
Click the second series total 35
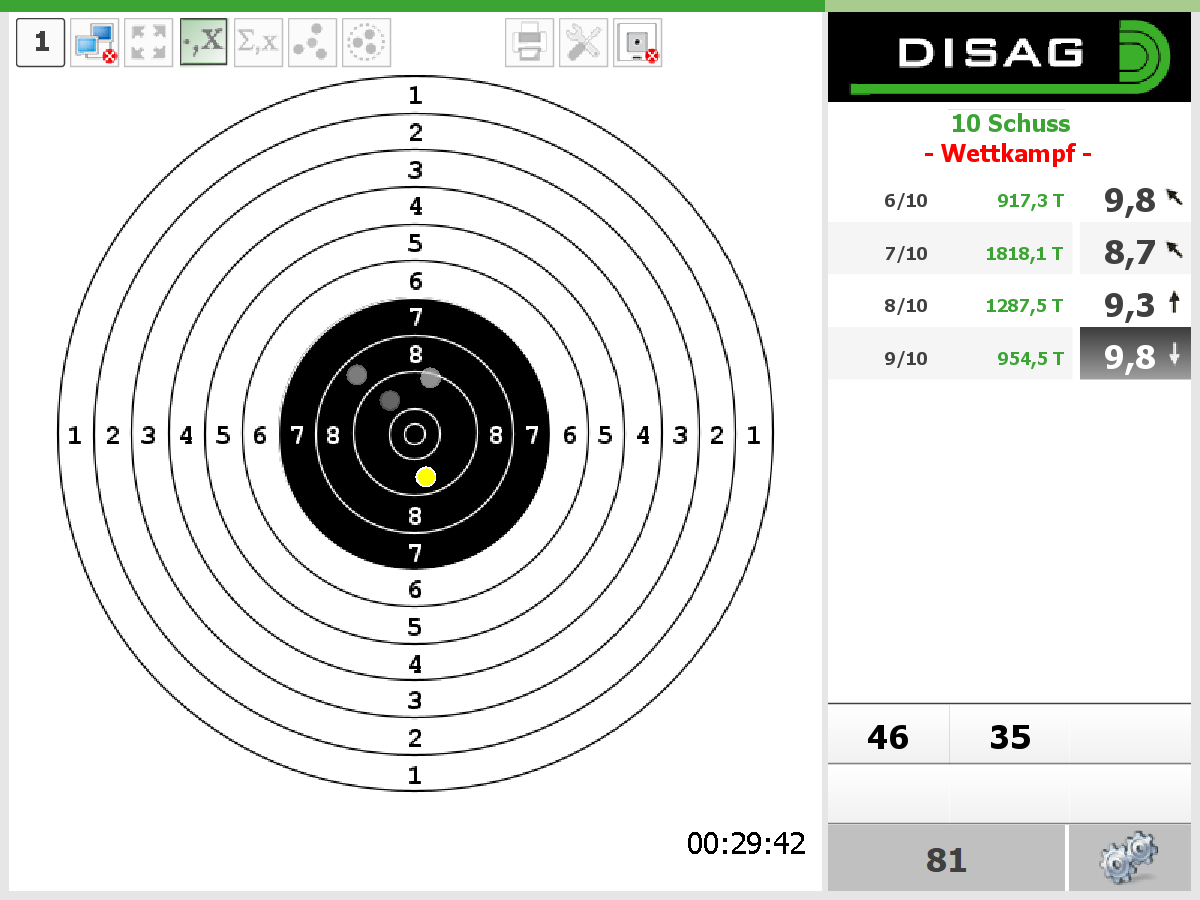1009,737
